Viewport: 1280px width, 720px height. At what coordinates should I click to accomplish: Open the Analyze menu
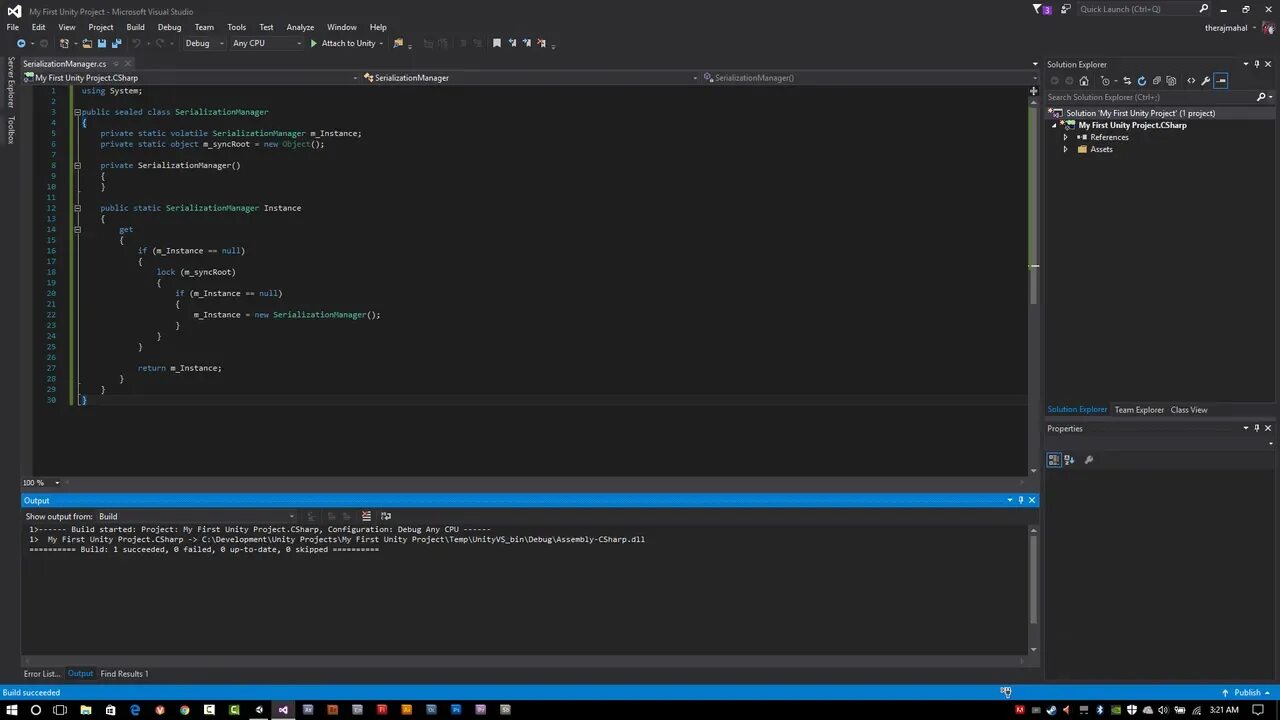(x=300, y=27)
